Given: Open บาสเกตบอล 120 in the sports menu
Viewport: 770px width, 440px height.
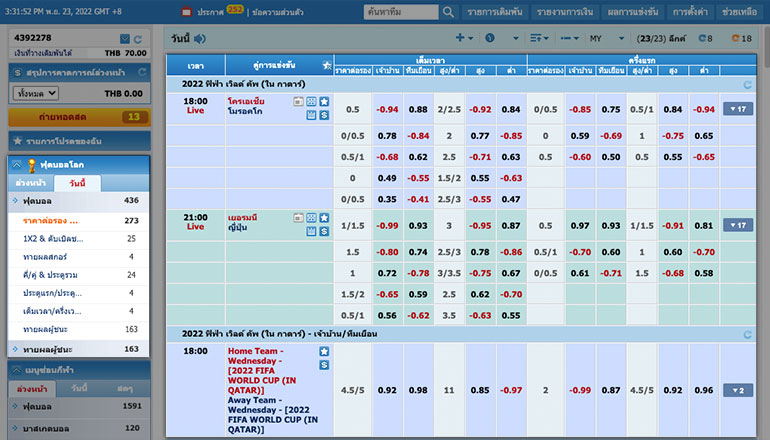Looking at the screenshot, I should (x=79, y=428).
